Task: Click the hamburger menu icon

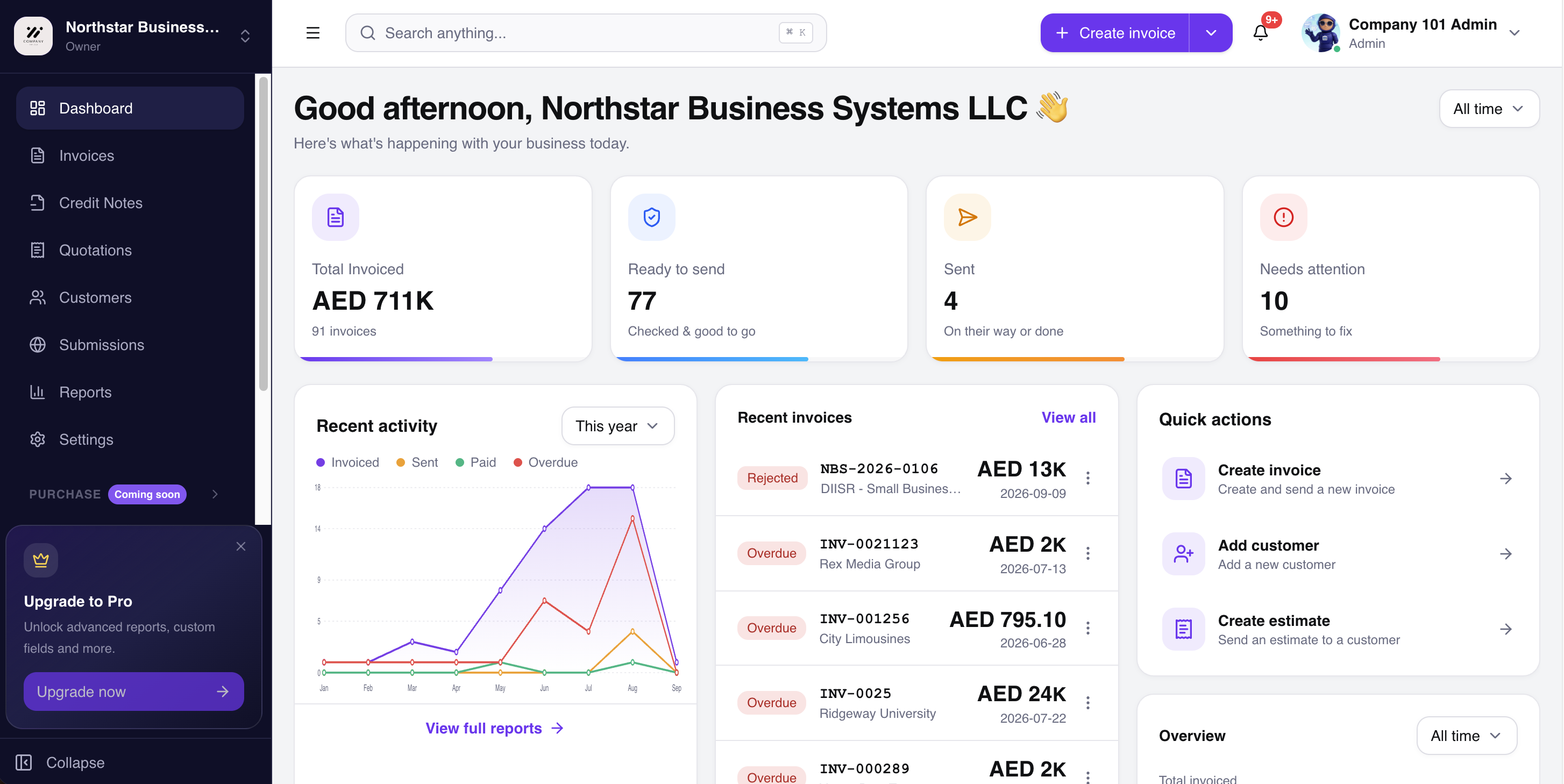Action: click(312, 33)
